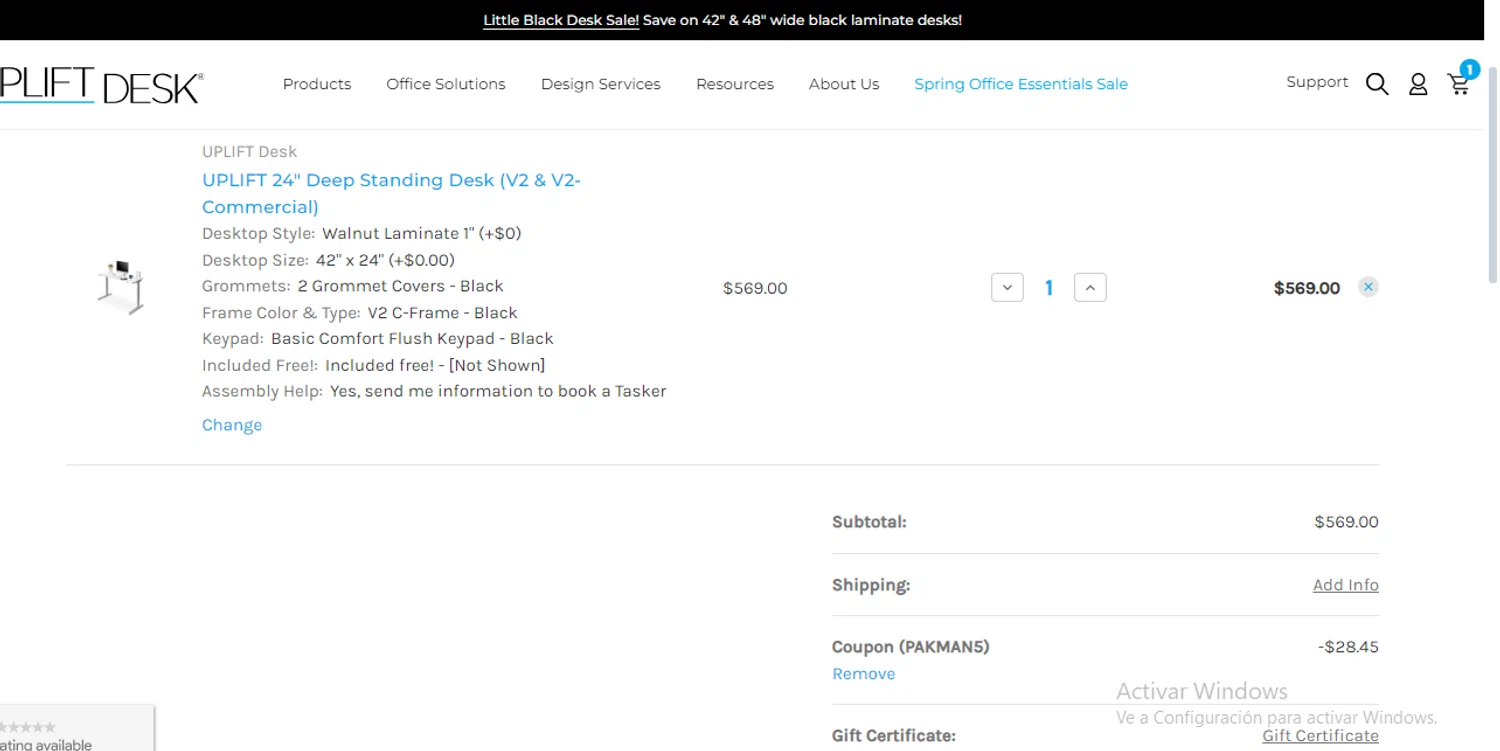Click the Assembly Help Tasker text
Viewport: 1500px width, 751px height.
498,391
